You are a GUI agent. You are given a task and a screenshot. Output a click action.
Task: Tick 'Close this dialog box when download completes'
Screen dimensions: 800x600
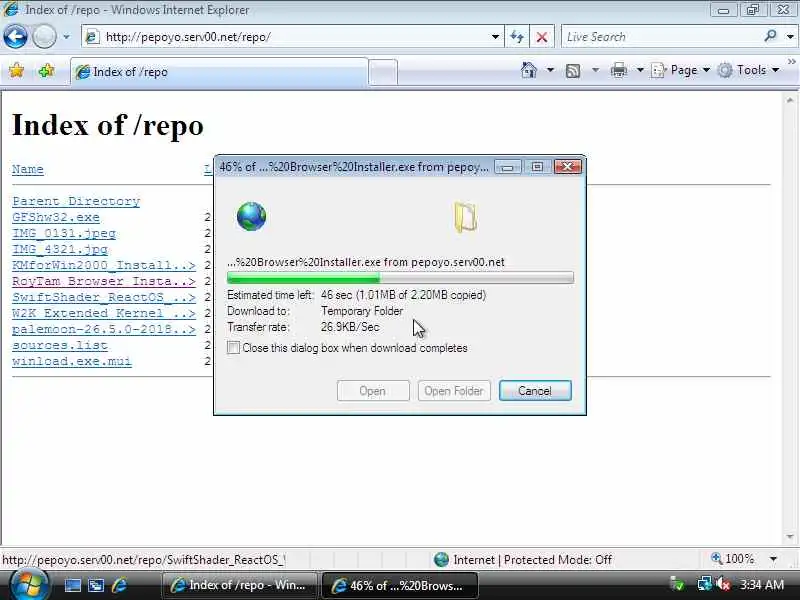(x=233, y=348)
